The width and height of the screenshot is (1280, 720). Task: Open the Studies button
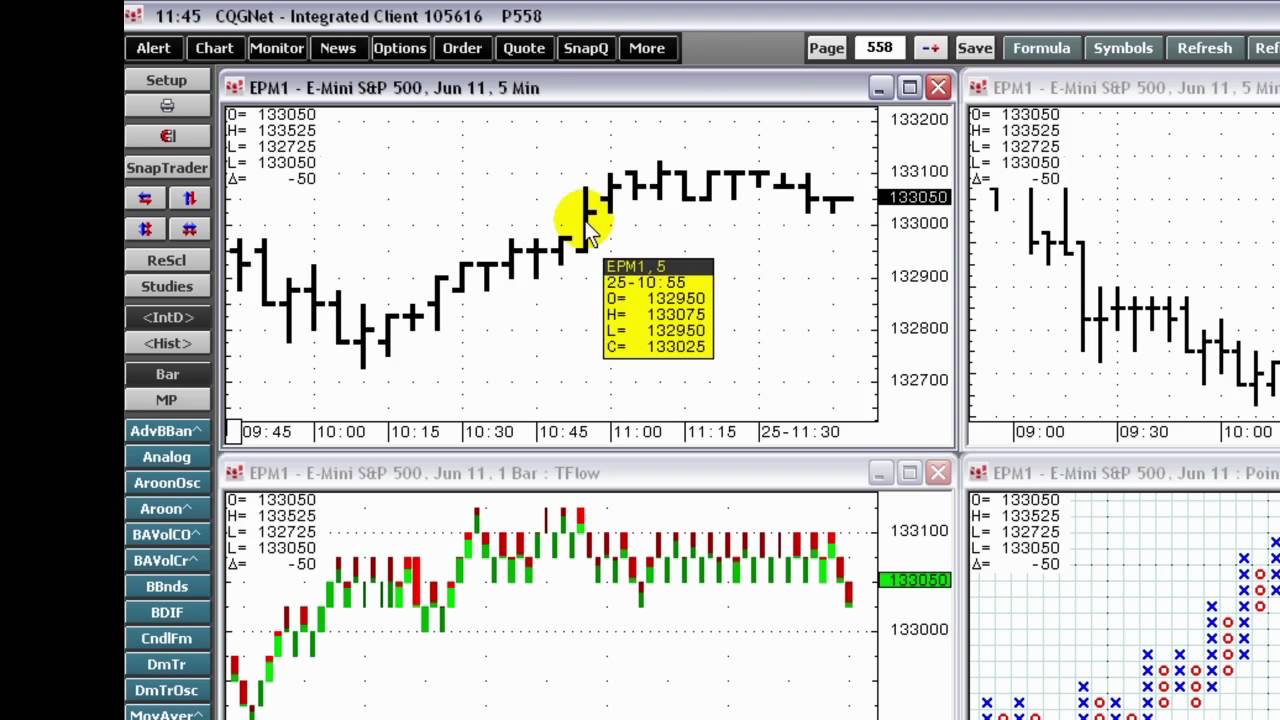[167, 286]
